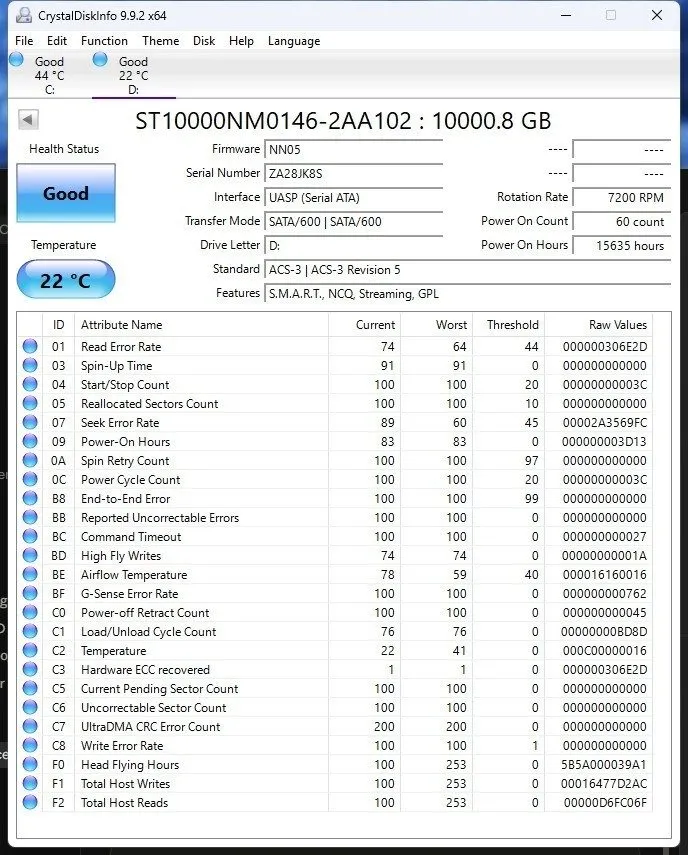688x855 pixels.
Task: Click the C: drive blue status orb
Action: point(16,59)
